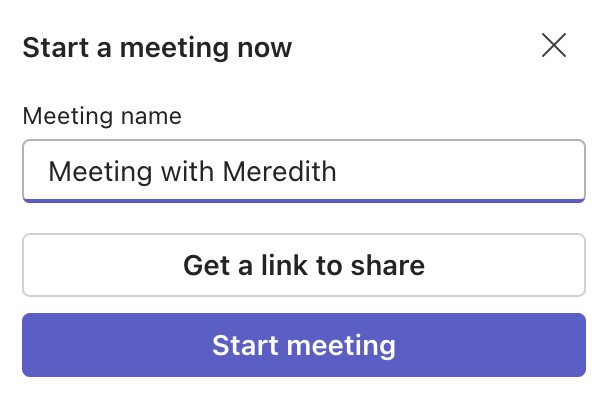606x404 pixels.
Task: Place cursor in the Meeting with Meredith text
Action: [x=192, y=171]
